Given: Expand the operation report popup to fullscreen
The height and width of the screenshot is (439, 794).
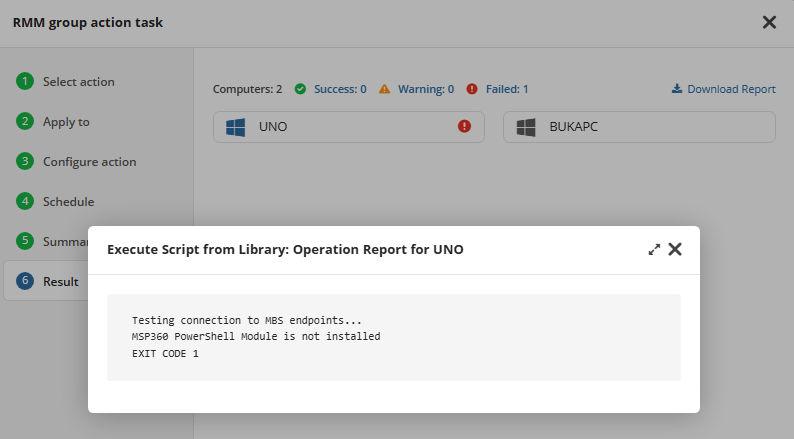Looking at the screenshot, I should point(654,250).
